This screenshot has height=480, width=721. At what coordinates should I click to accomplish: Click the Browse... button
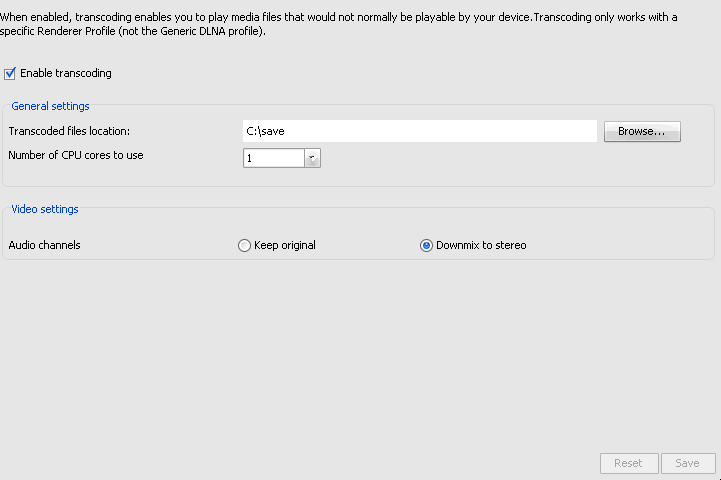click(641, 131)
